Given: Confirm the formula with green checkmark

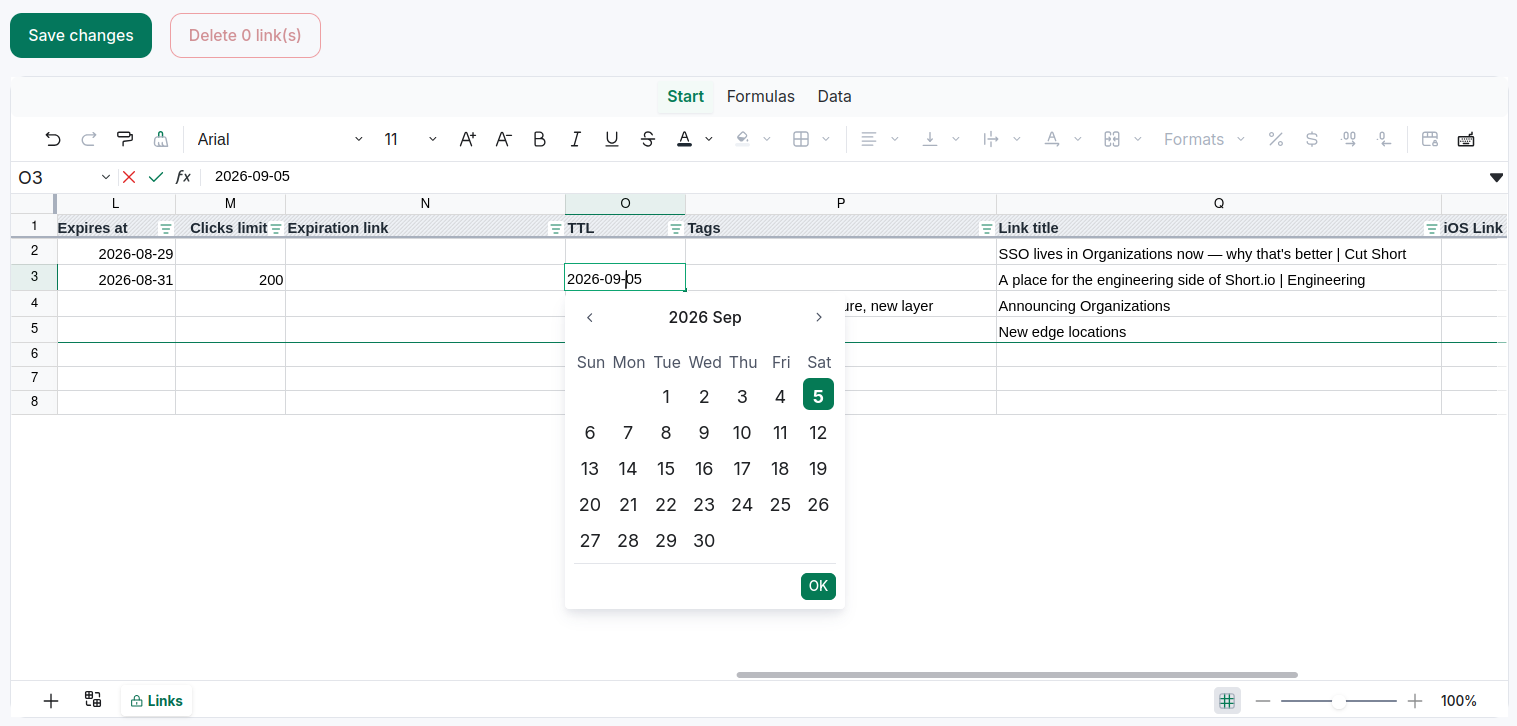Looking at the screenshot, I should tap(156, 177).
